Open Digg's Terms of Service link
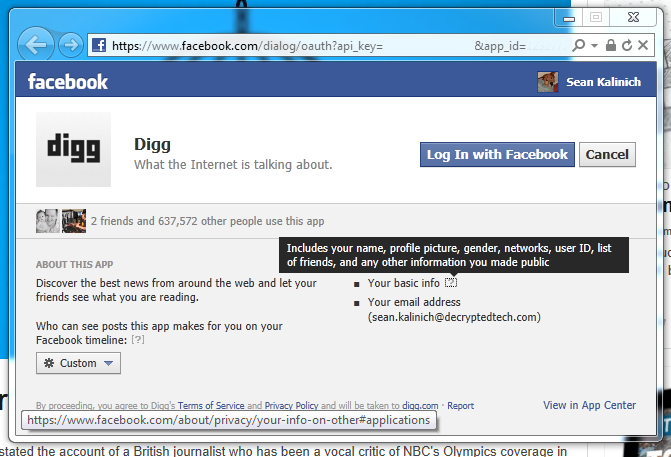Image resolution: width=671 pixels, height=457 pixels. tap(211, 405)
